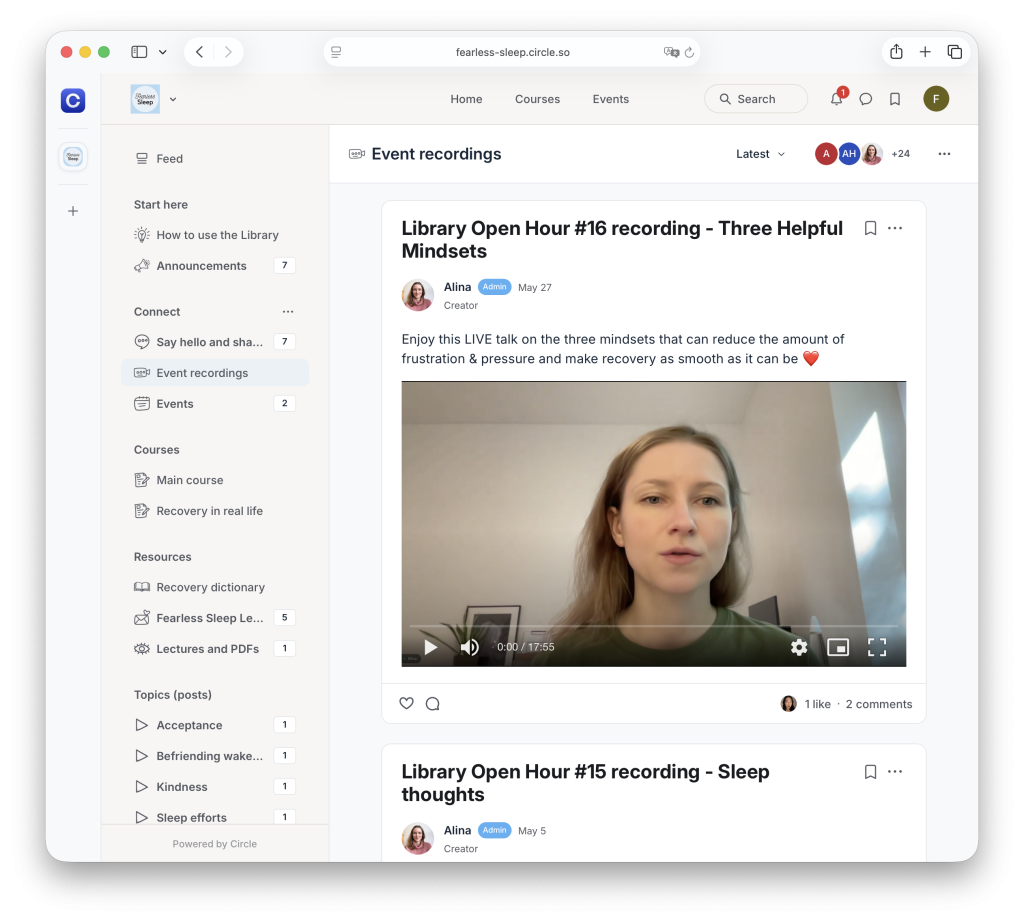Open Recovery in real life course

[215, 511]
